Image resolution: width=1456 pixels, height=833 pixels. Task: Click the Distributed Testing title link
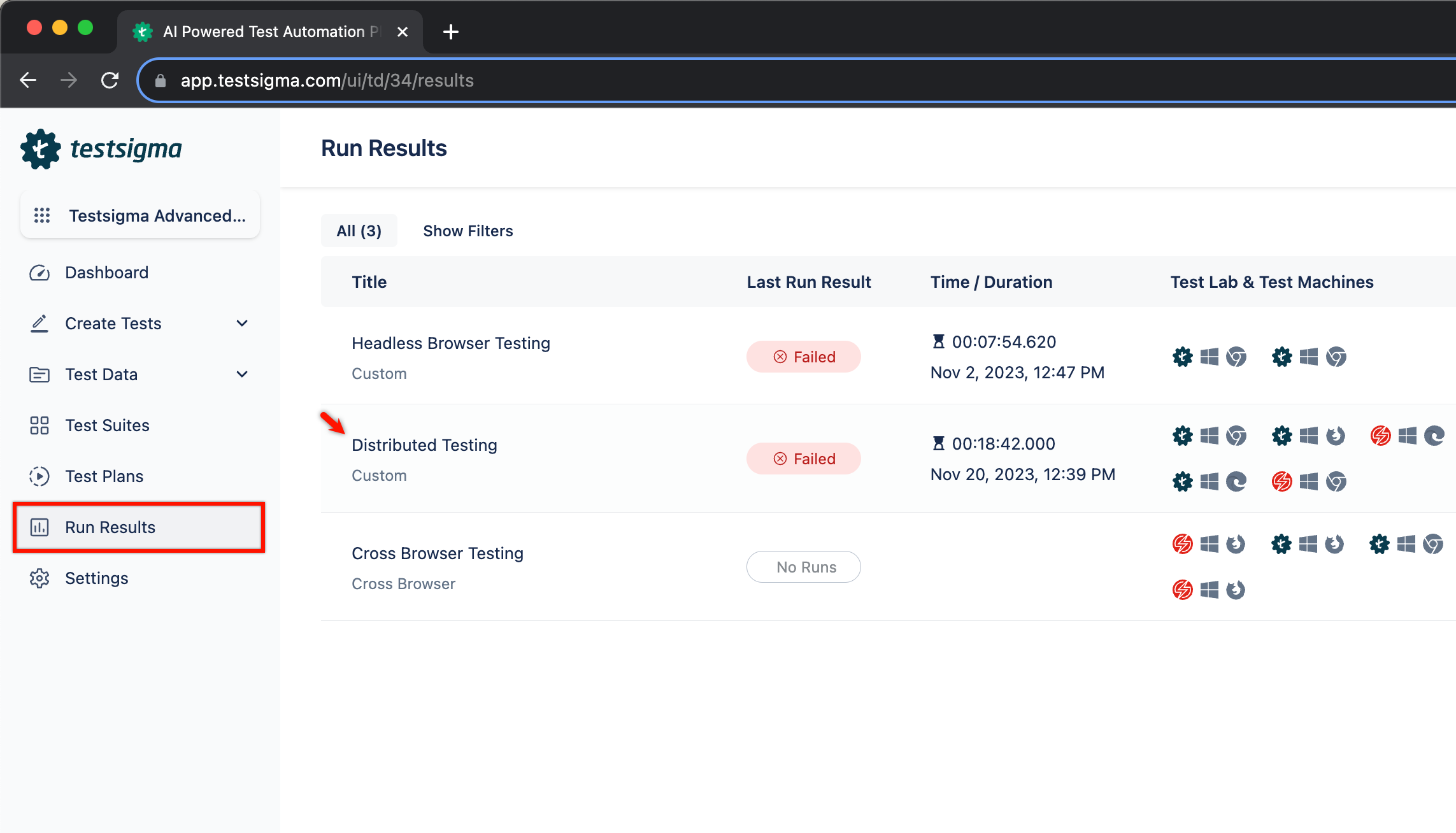(424, 444)
